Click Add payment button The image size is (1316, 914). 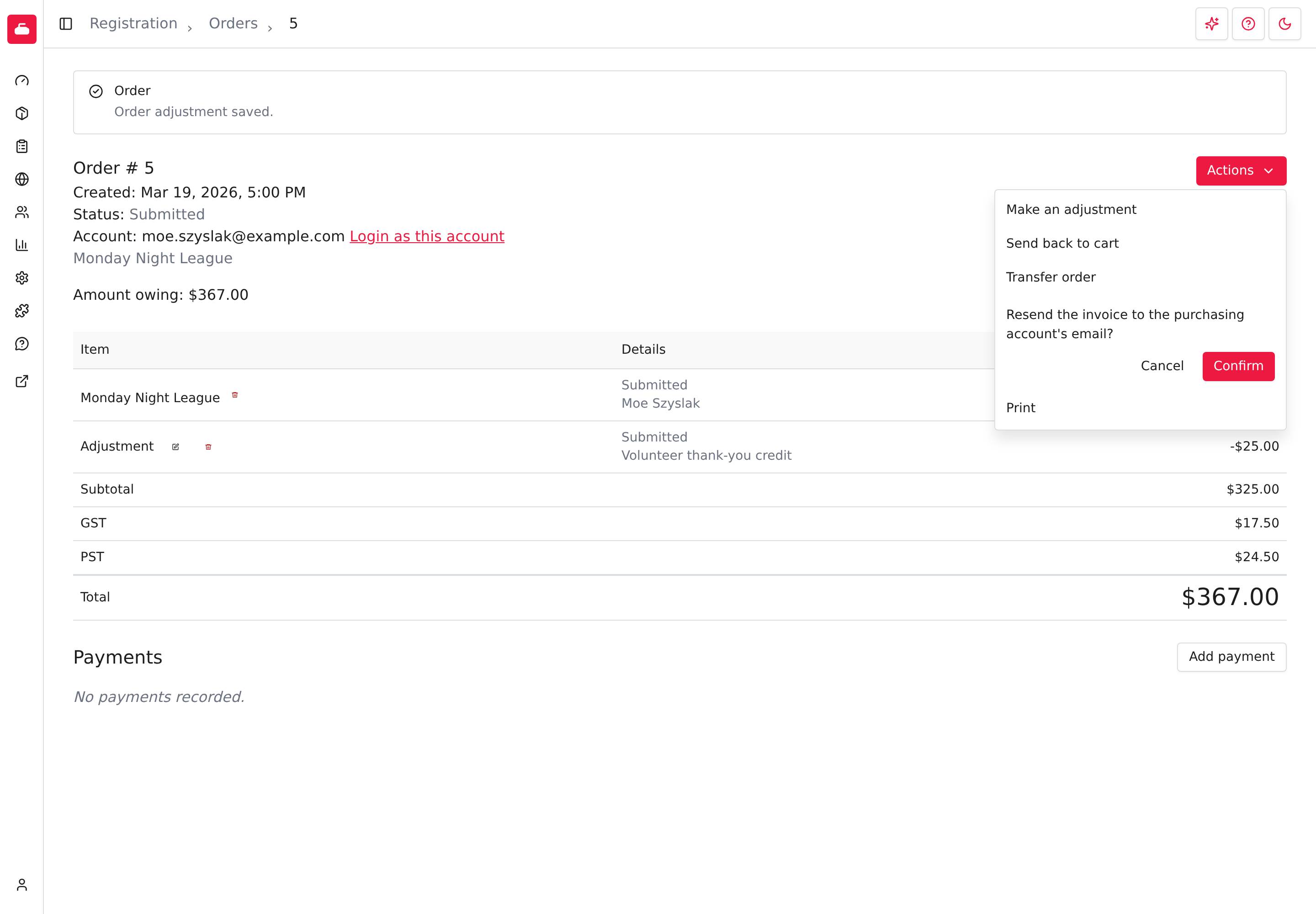(1231, 657)
